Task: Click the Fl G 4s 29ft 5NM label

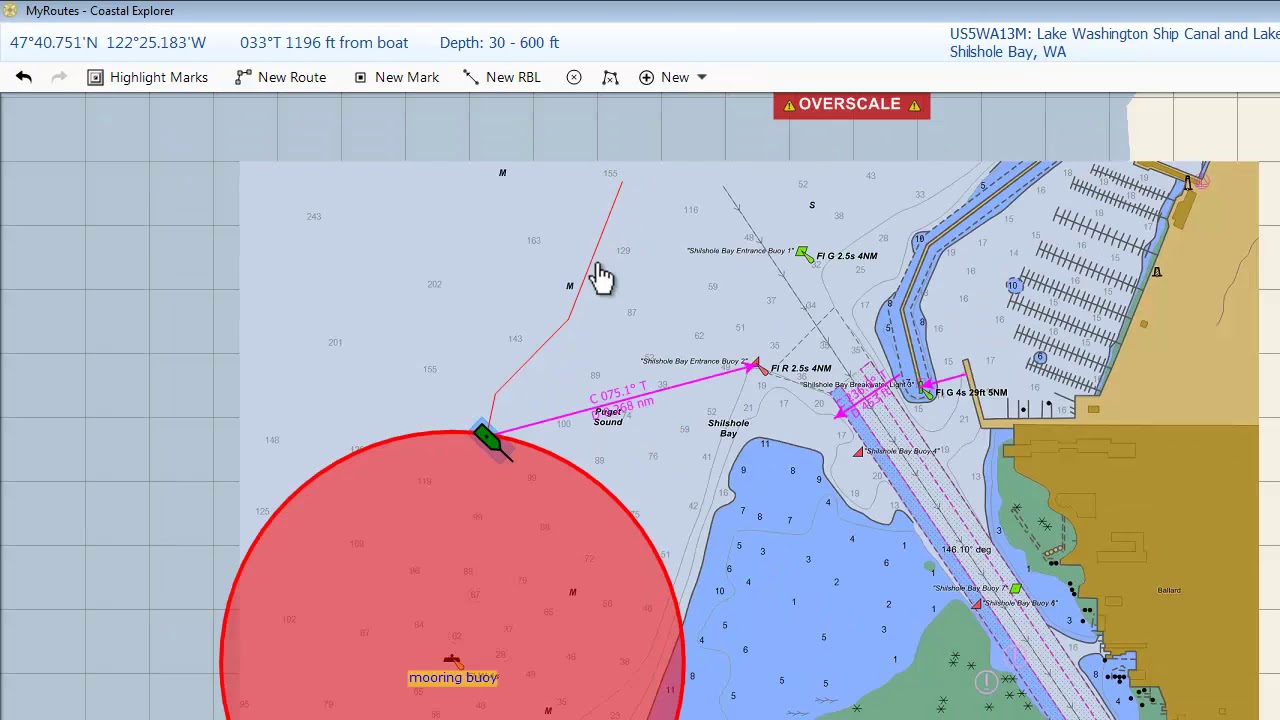Action: point(971,393)
